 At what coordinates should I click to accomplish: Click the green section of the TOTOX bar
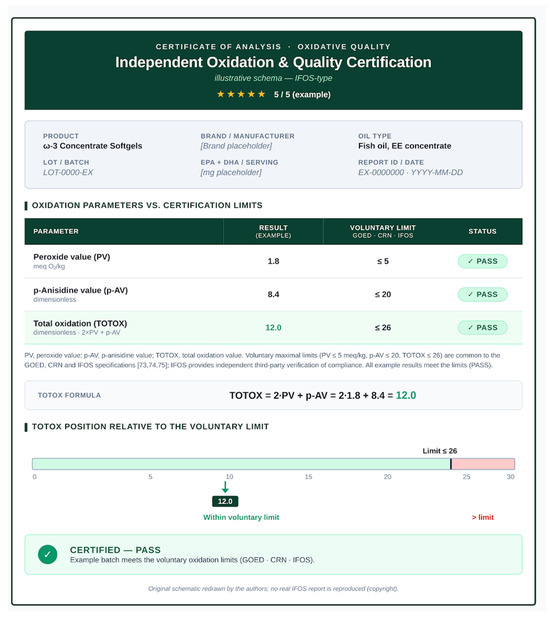[x=241, y=464]
